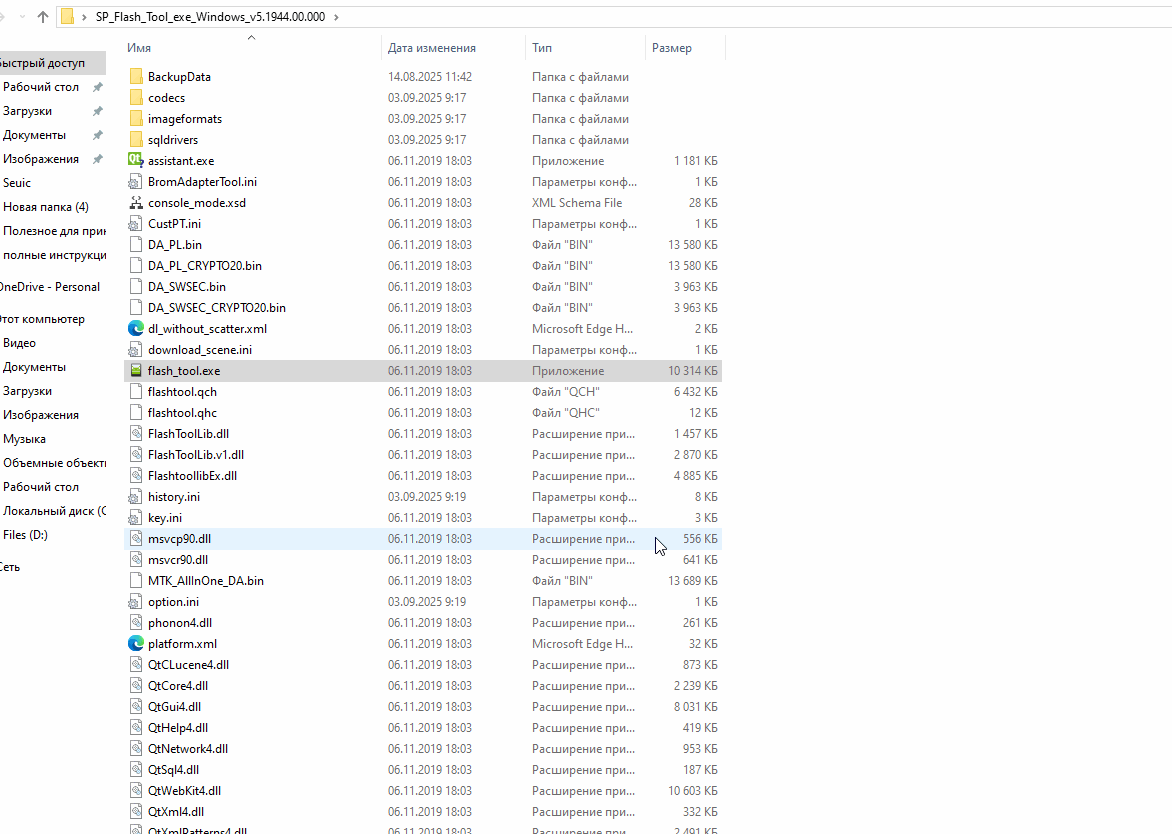Image resolution: width=1172 pixels, height=834 pixels.
Task: Click the MTK_AllInOne_DA.bin file icon
Action: [x=136, y=581]
